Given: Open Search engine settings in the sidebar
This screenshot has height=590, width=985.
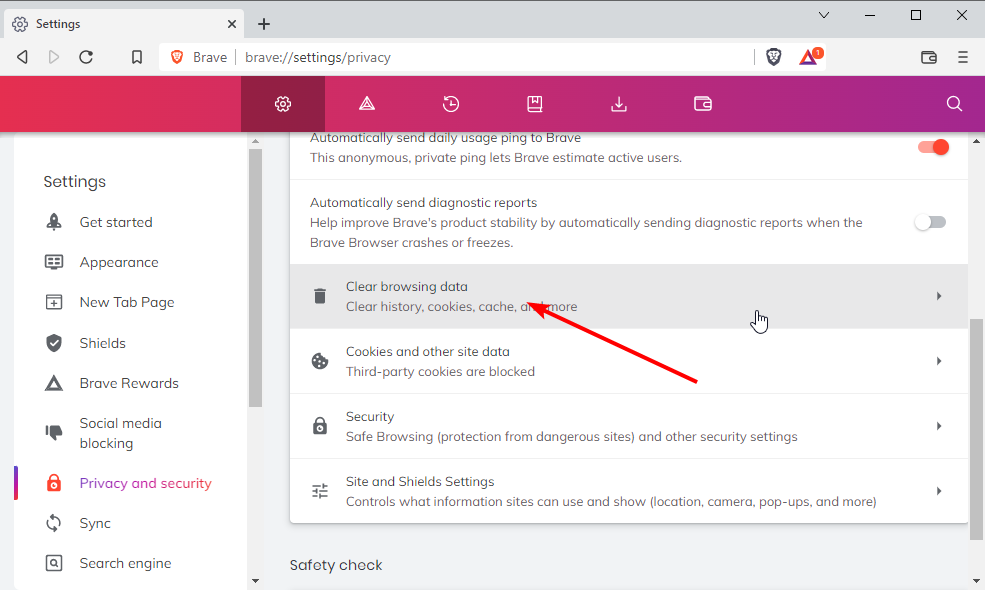Looking at the screenshot, I should pyautogui.click(x=125, y=563).
